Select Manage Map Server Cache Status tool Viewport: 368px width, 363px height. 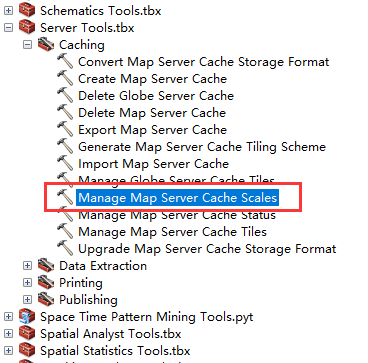coord(177,216)
